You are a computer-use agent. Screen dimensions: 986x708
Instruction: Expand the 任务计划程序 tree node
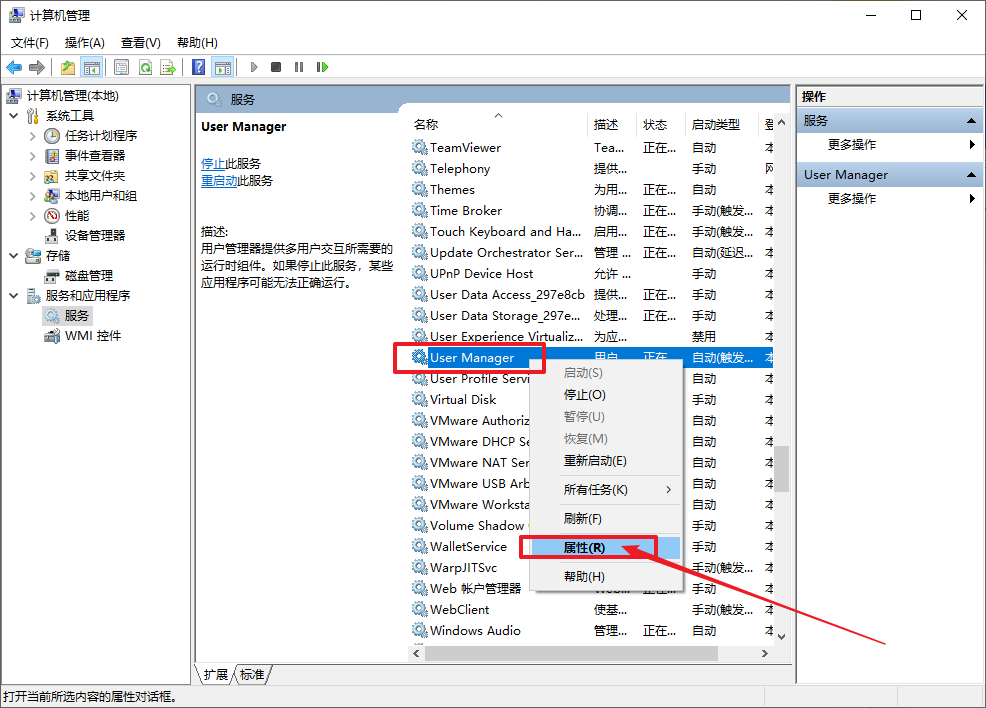point(33,135)
